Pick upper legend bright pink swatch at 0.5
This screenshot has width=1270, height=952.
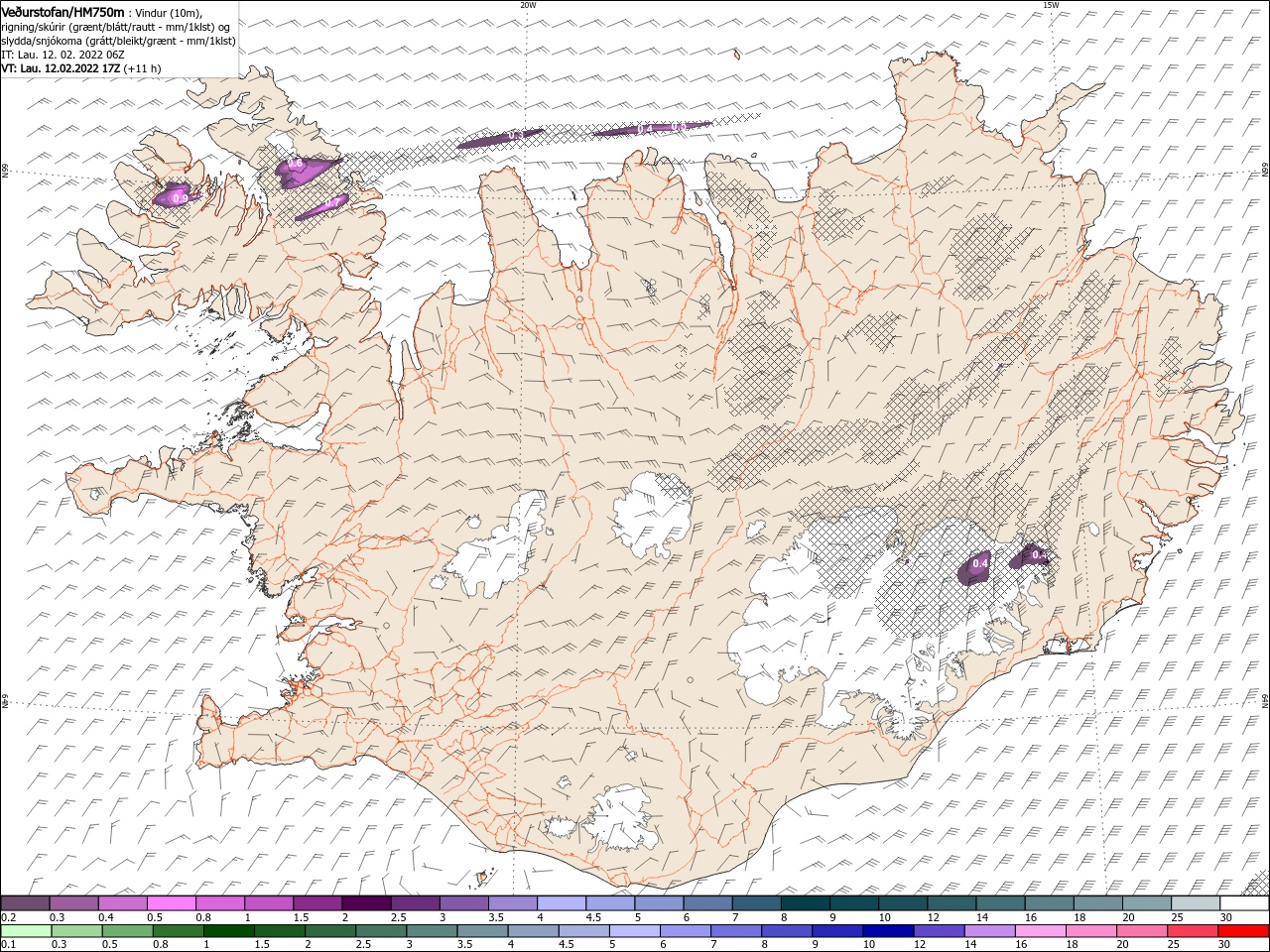coord(172,903)
